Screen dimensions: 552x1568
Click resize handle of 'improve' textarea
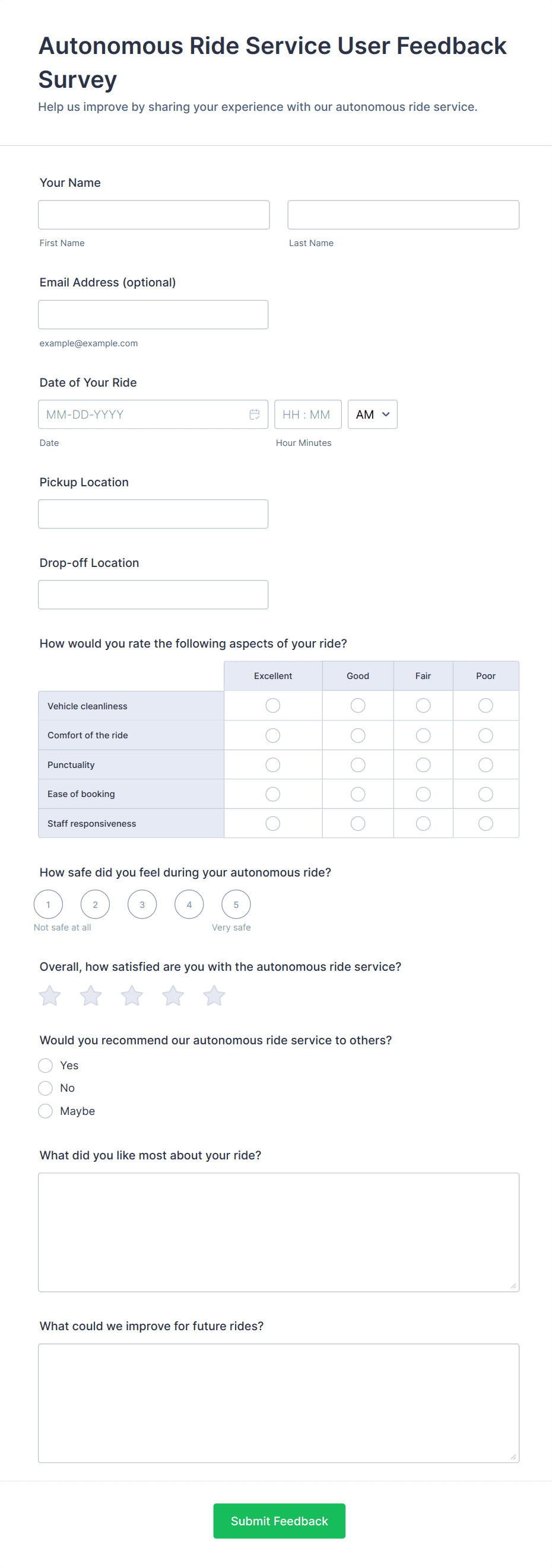tap(513, 1457)
